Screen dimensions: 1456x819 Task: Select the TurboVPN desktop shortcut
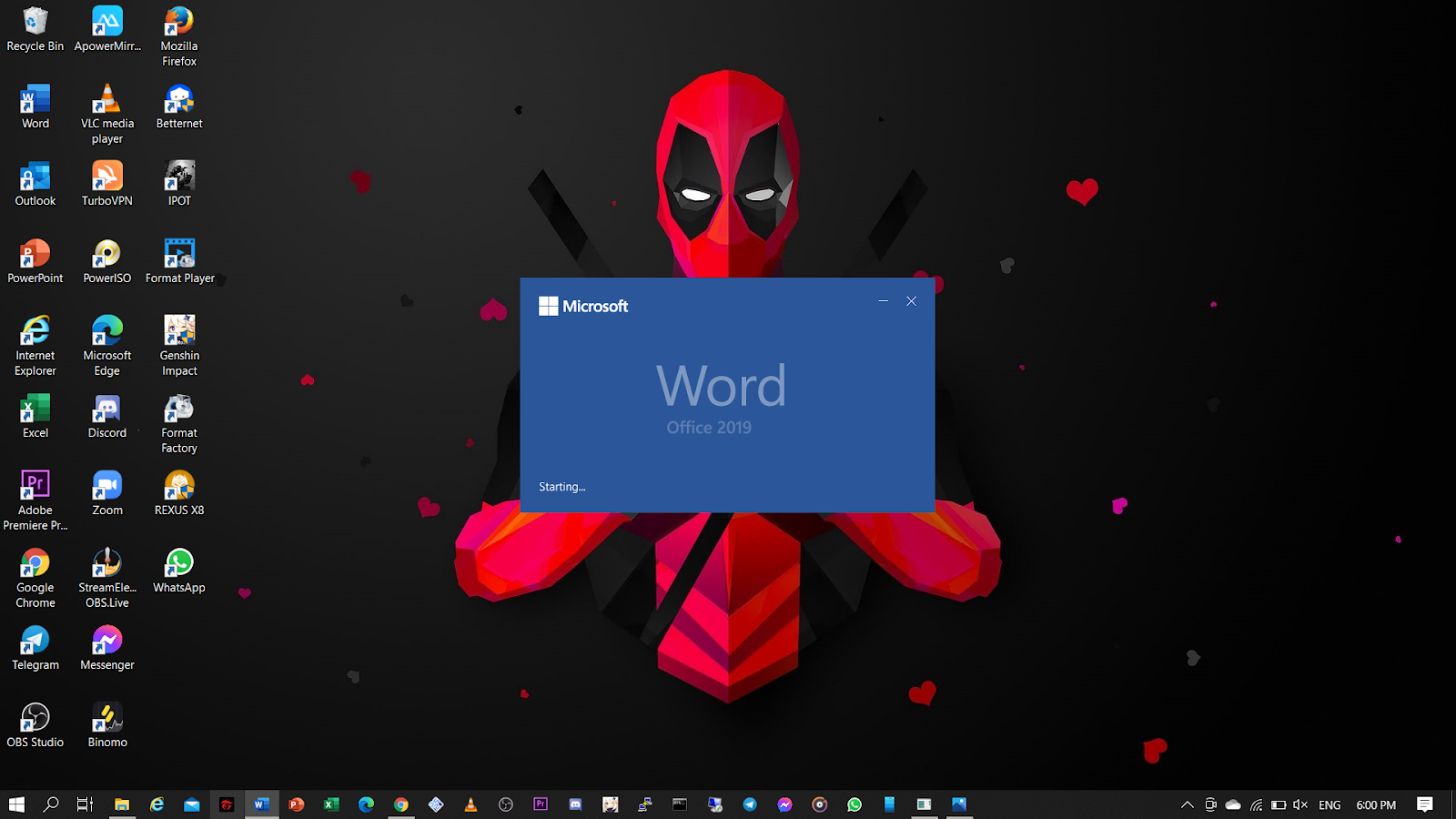[x=107, y=184]
